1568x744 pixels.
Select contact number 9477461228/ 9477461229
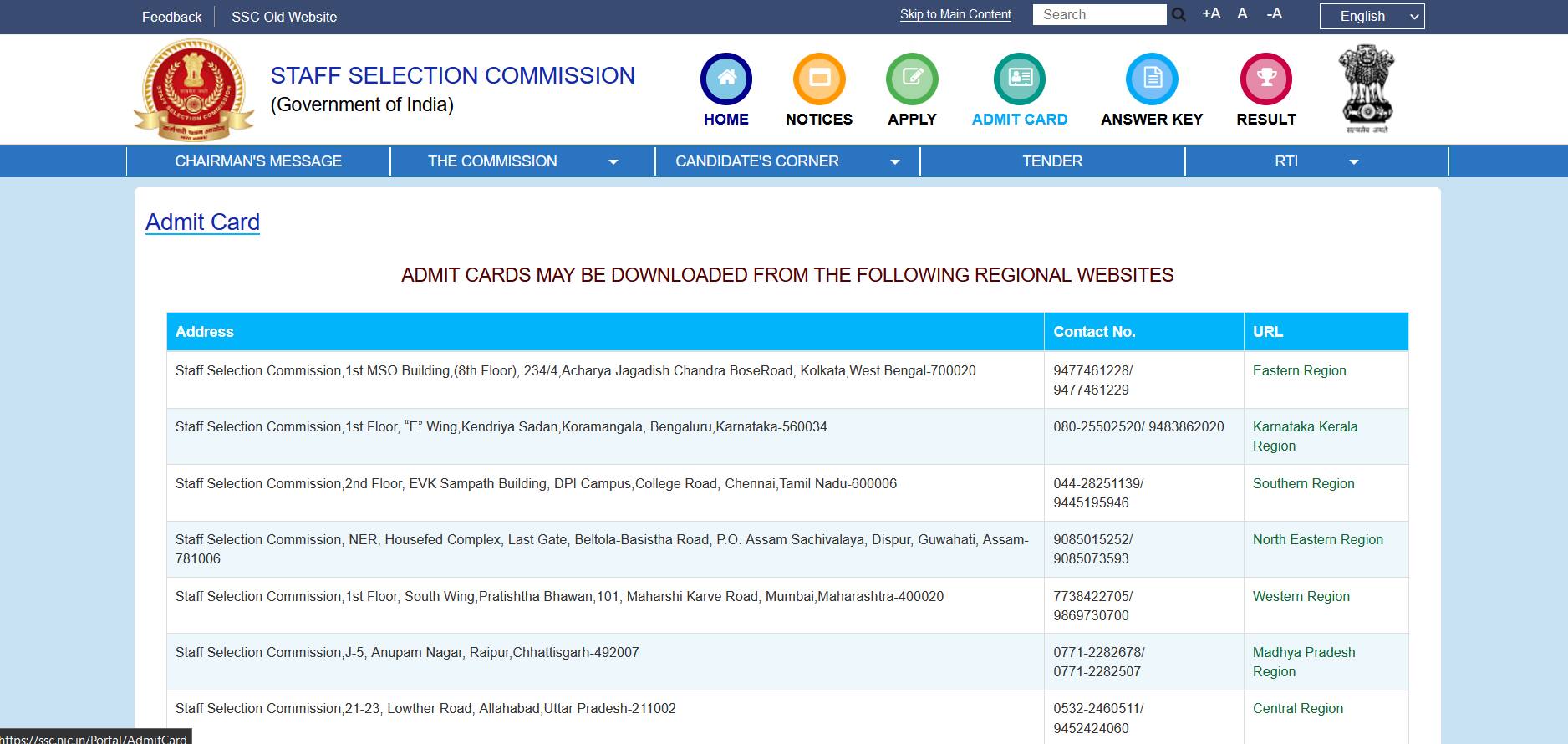pyautogui.click(x=1093, y=380)
